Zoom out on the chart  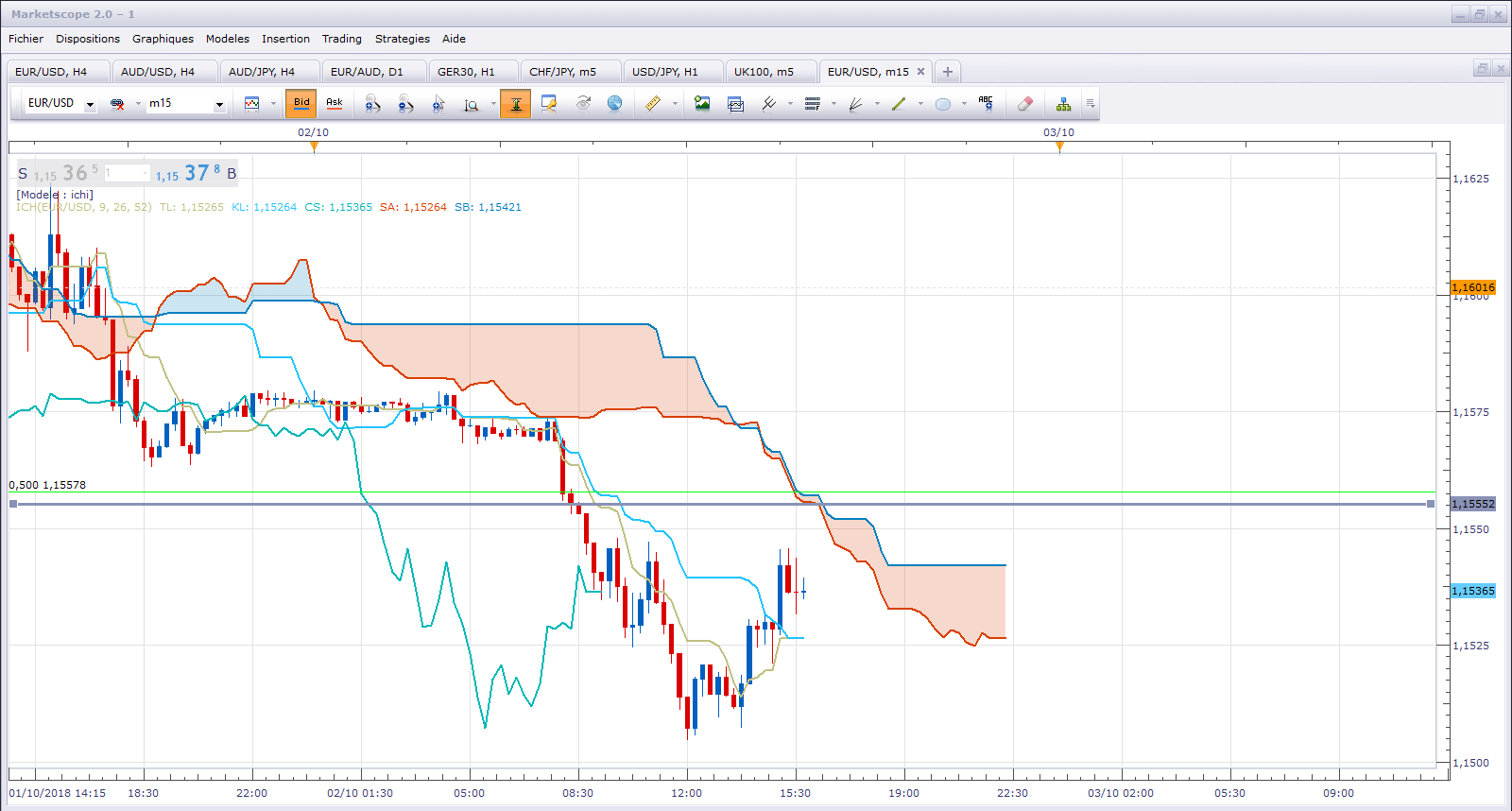click(x=405, y=104)
